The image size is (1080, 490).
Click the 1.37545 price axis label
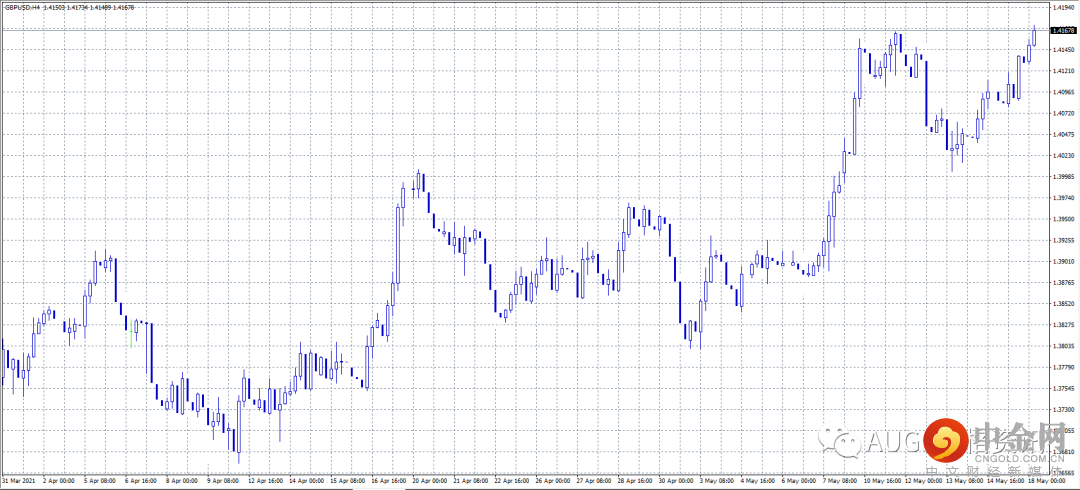(1064, 388)
